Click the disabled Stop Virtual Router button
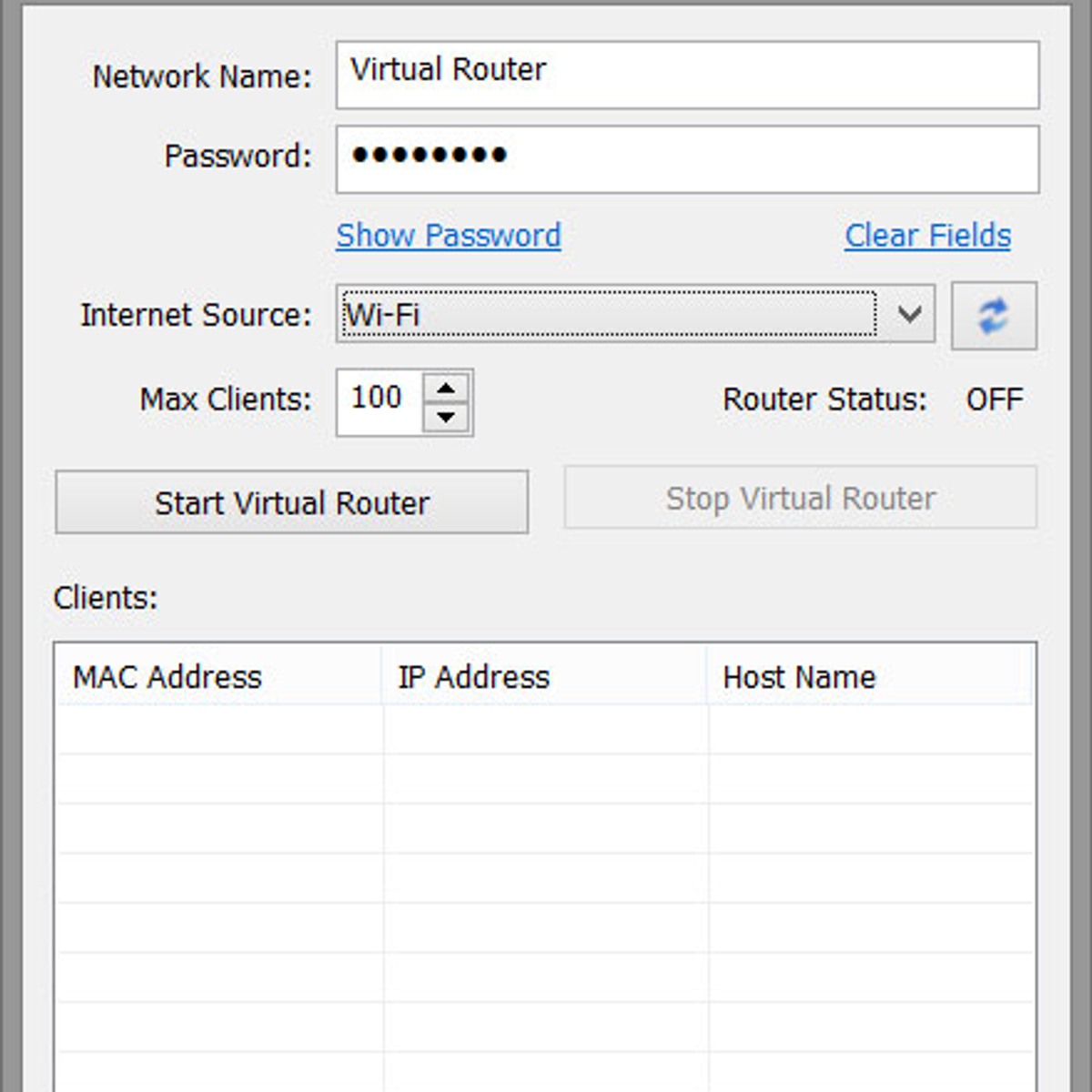Image resolution: width=1092 pixels, height=1092 pixels. point(800,498)
